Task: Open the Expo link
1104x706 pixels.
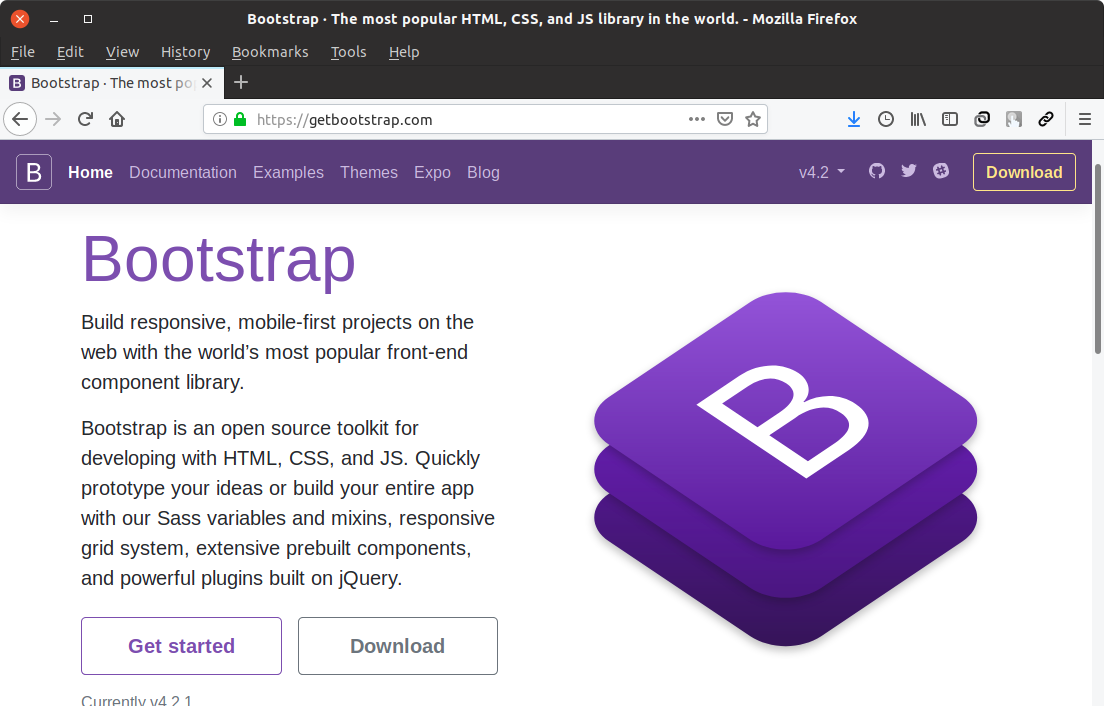Action: pyautogui.click(x=432, y=172)
